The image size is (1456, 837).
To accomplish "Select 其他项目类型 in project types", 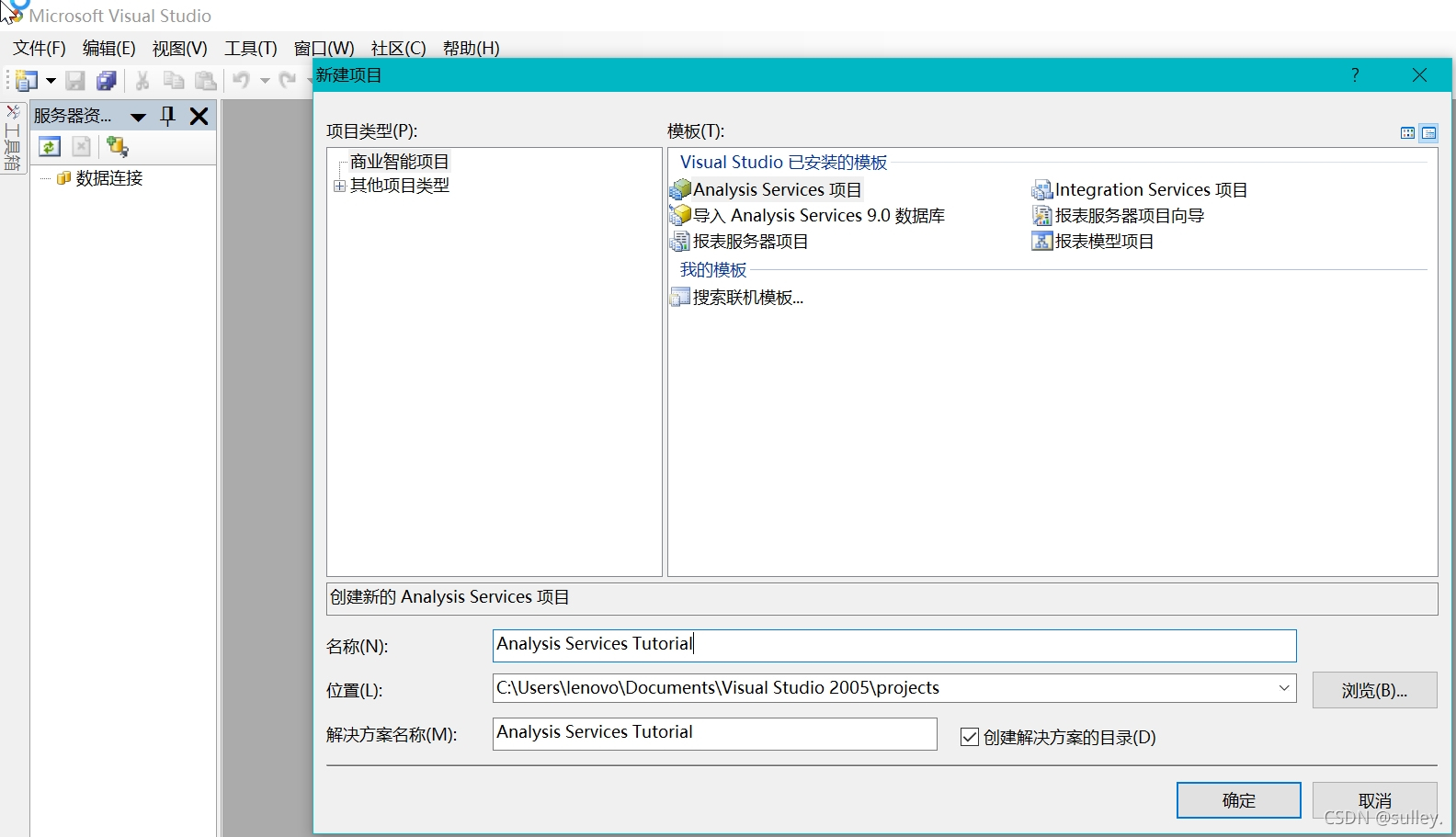I will click(400, 186).
